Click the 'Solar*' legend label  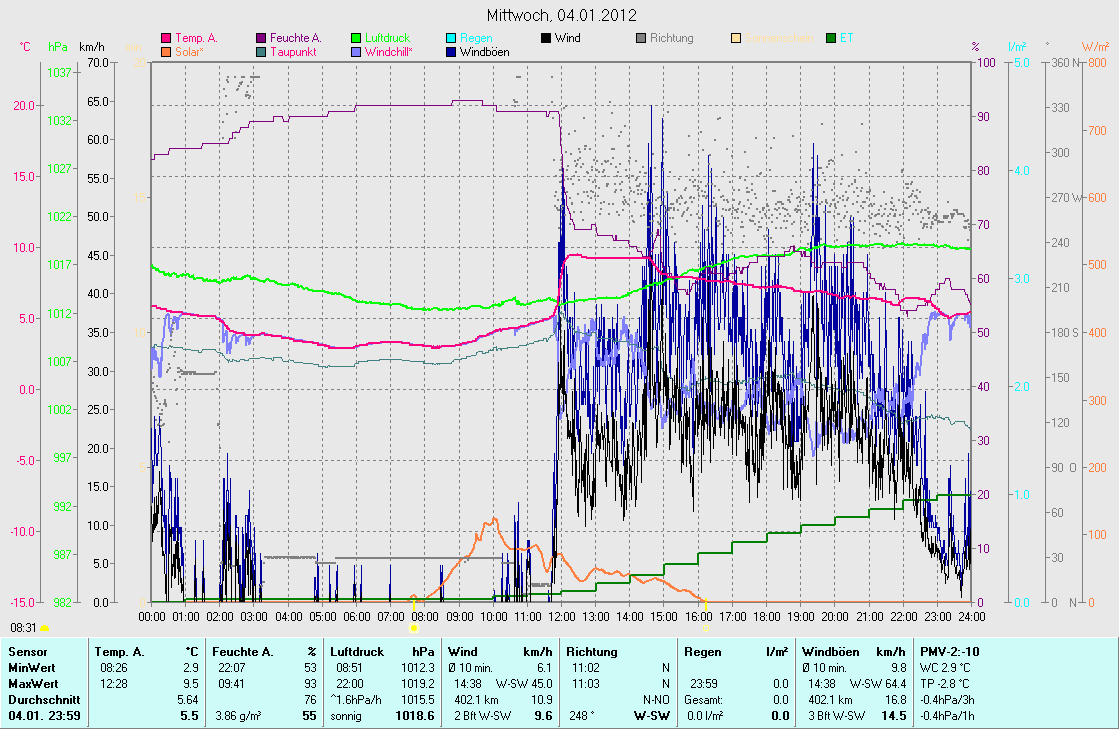[x=189, y=52]
